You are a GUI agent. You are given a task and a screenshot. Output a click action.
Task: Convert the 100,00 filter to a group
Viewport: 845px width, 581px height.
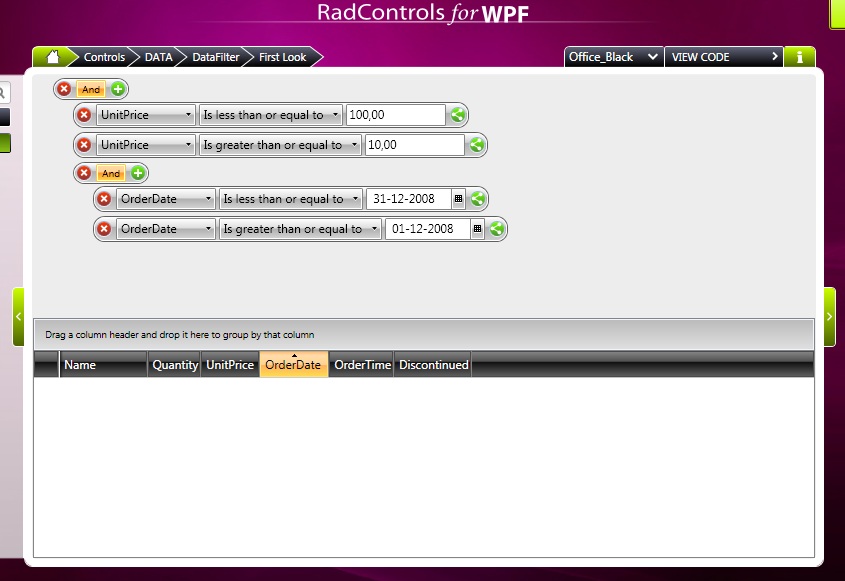(x=458, y=115)
